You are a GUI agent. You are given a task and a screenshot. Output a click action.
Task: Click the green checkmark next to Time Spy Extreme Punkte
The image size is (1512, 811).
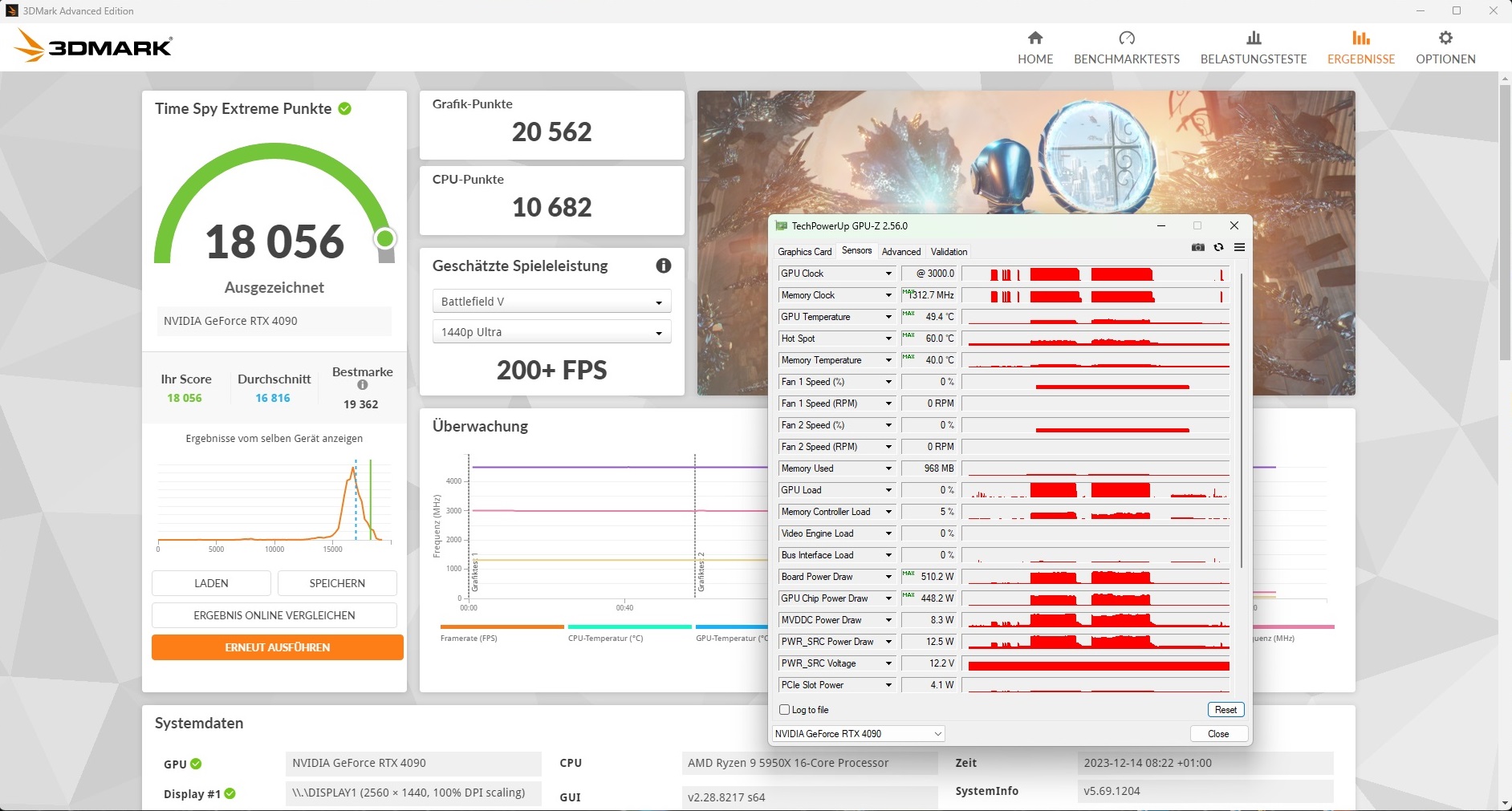click(344, 108)
